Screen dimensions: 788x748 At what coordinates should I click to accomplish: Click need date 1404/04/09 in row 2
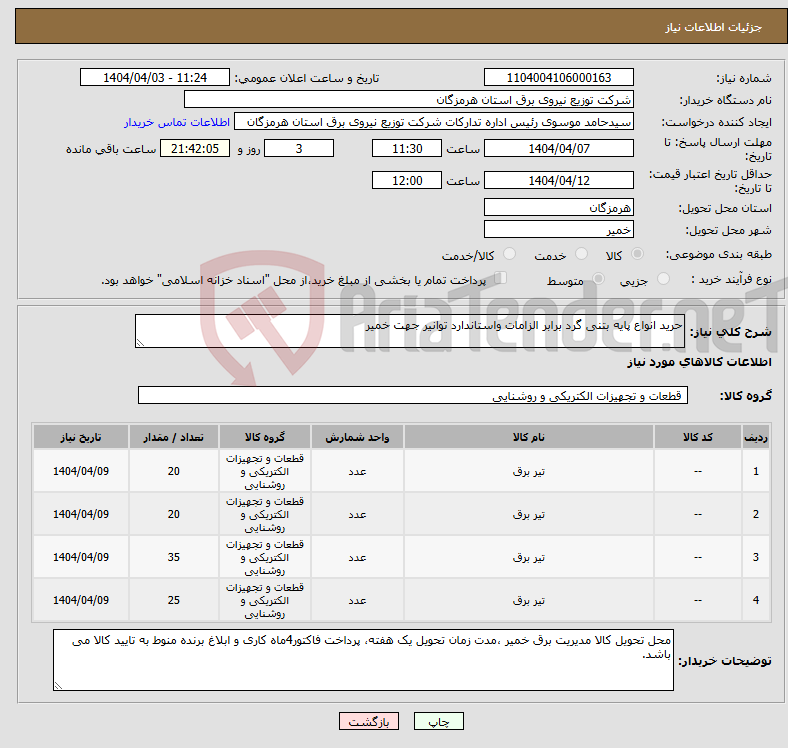click(81, 514)
